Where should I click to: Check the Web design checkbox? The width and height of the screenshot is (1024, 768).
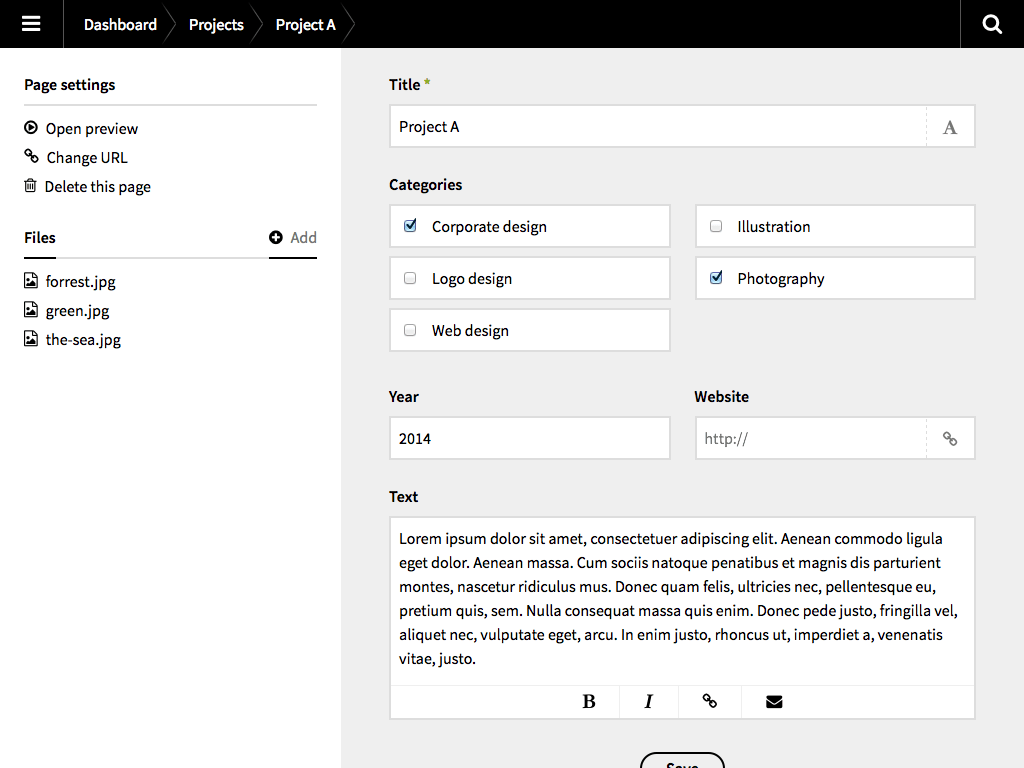pyautogui.click(x=410, y=330)
